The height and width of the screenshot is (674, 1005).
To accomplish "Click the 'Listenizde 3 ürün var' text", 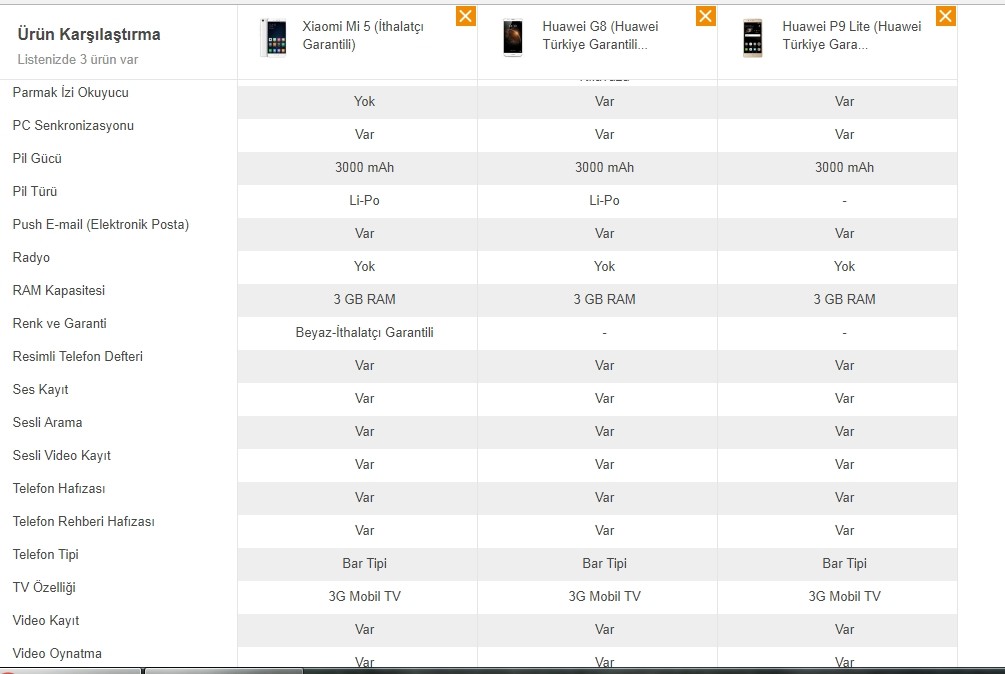I will pyautogui.click(x=78, y=60).
